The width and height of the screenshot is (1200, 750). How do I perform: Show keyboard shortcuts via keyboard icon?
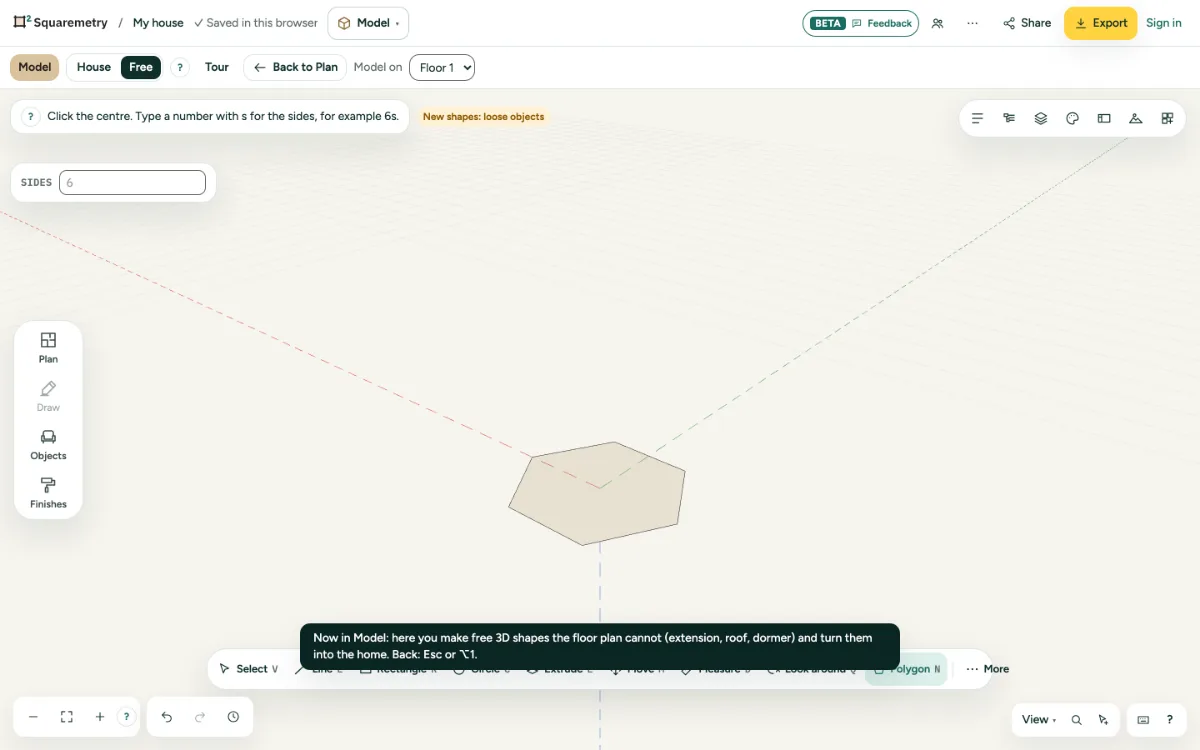[x=1144, y=720]
